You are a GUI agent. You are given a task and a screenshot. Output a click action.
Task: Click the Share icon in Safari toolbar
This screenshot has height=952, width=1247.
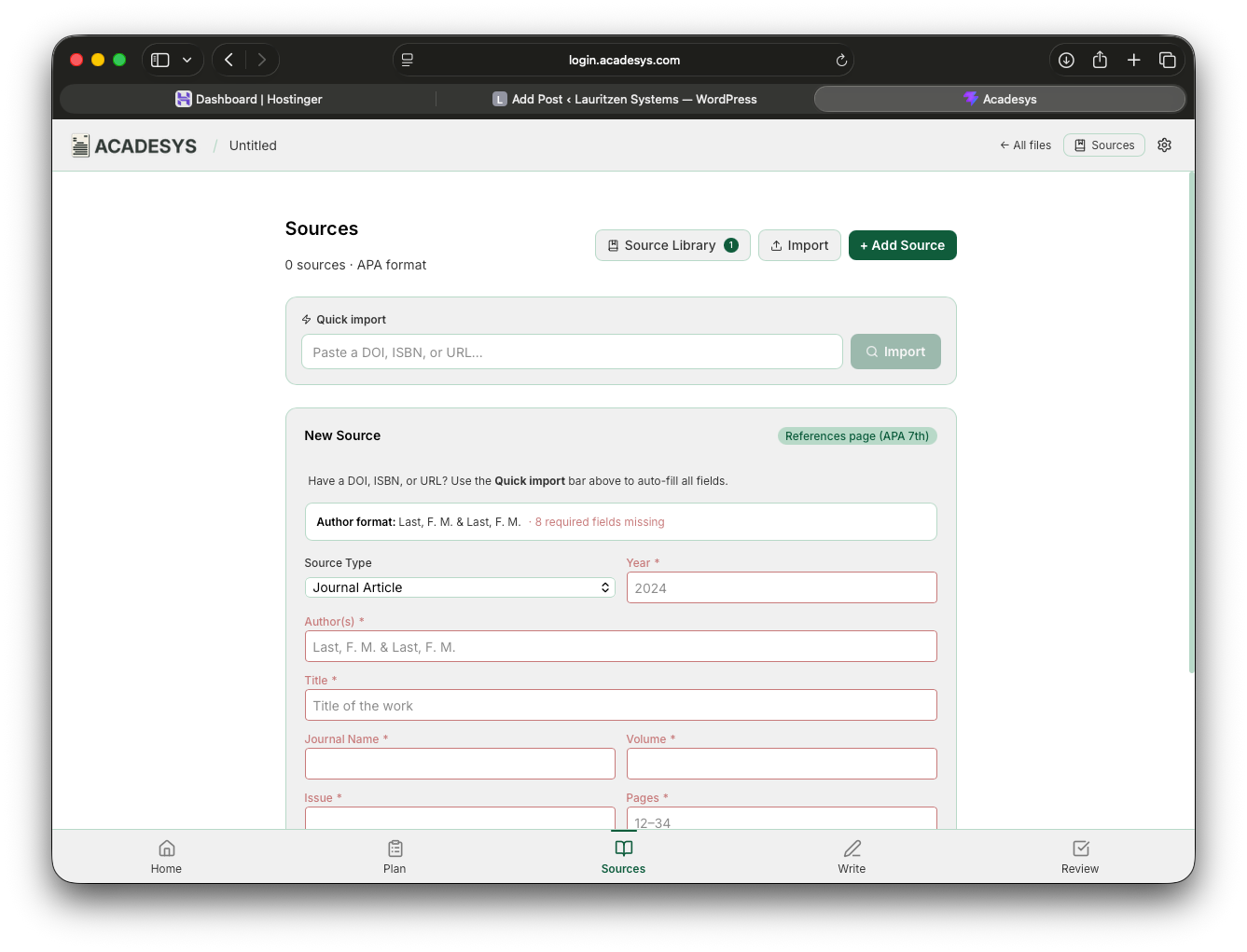point(1100,60)
